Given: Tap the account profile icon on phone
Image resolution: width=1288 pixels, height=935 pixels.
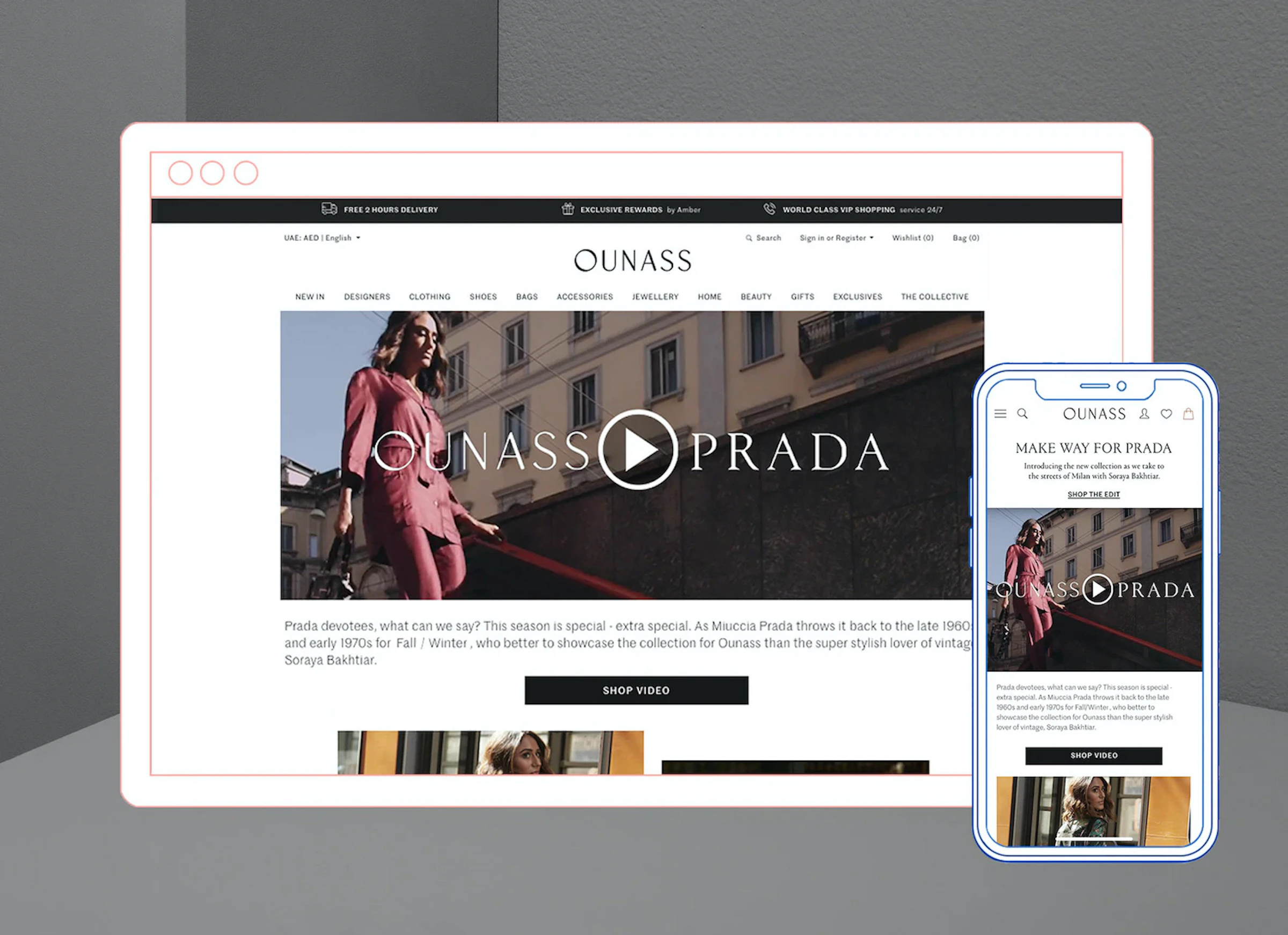Looking at the screenshot, I should click(x=1144, y=414).
